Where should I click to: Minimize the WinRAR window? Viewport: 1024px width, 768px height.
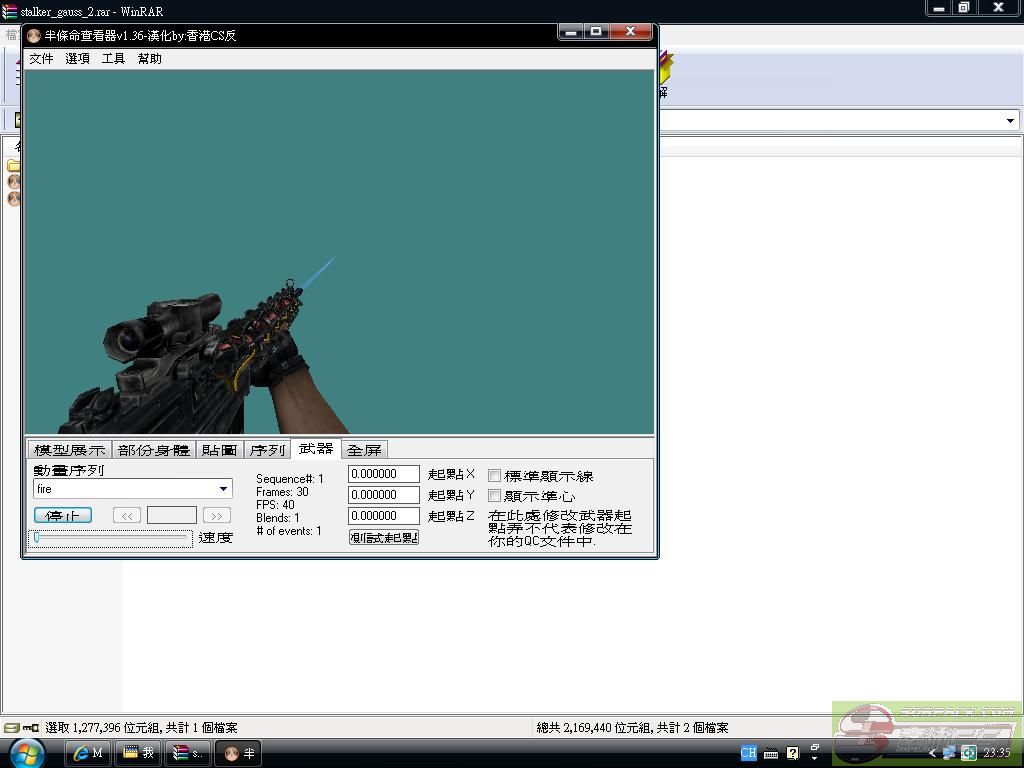[939, 8]
